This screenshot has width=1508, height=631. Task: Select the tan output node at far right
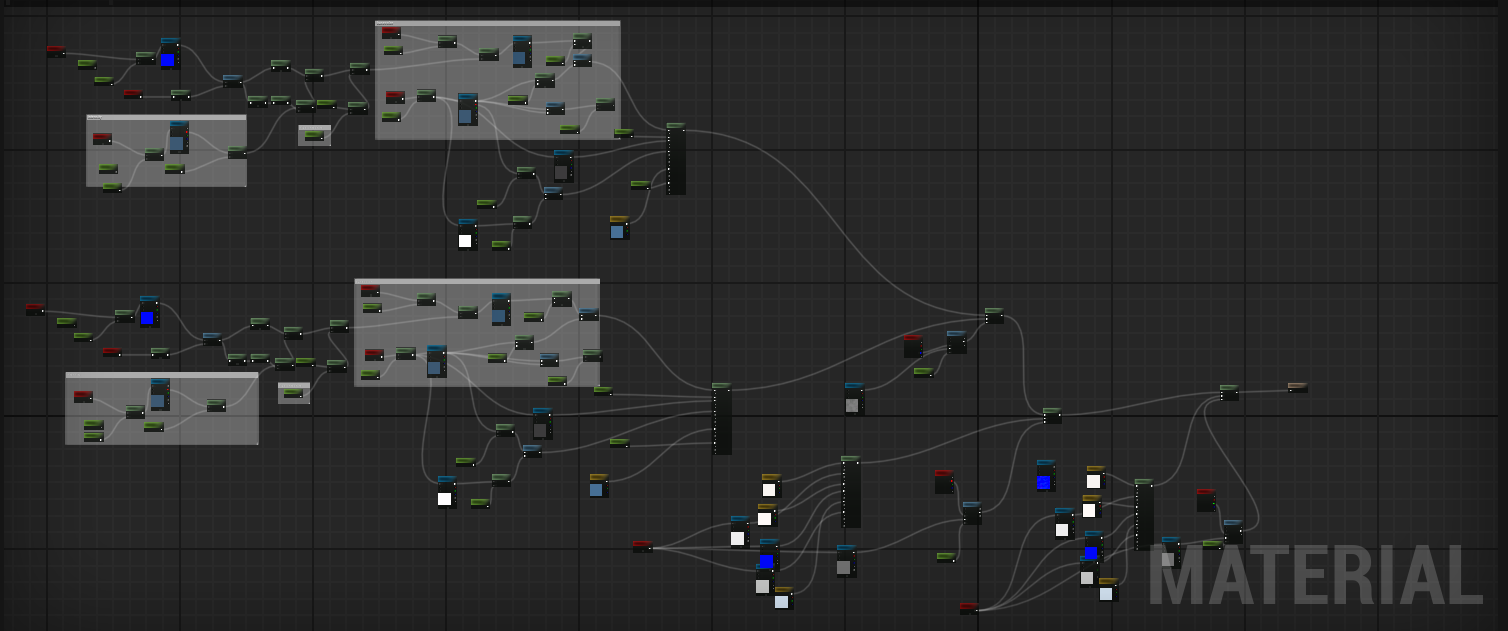[1297, 387]
